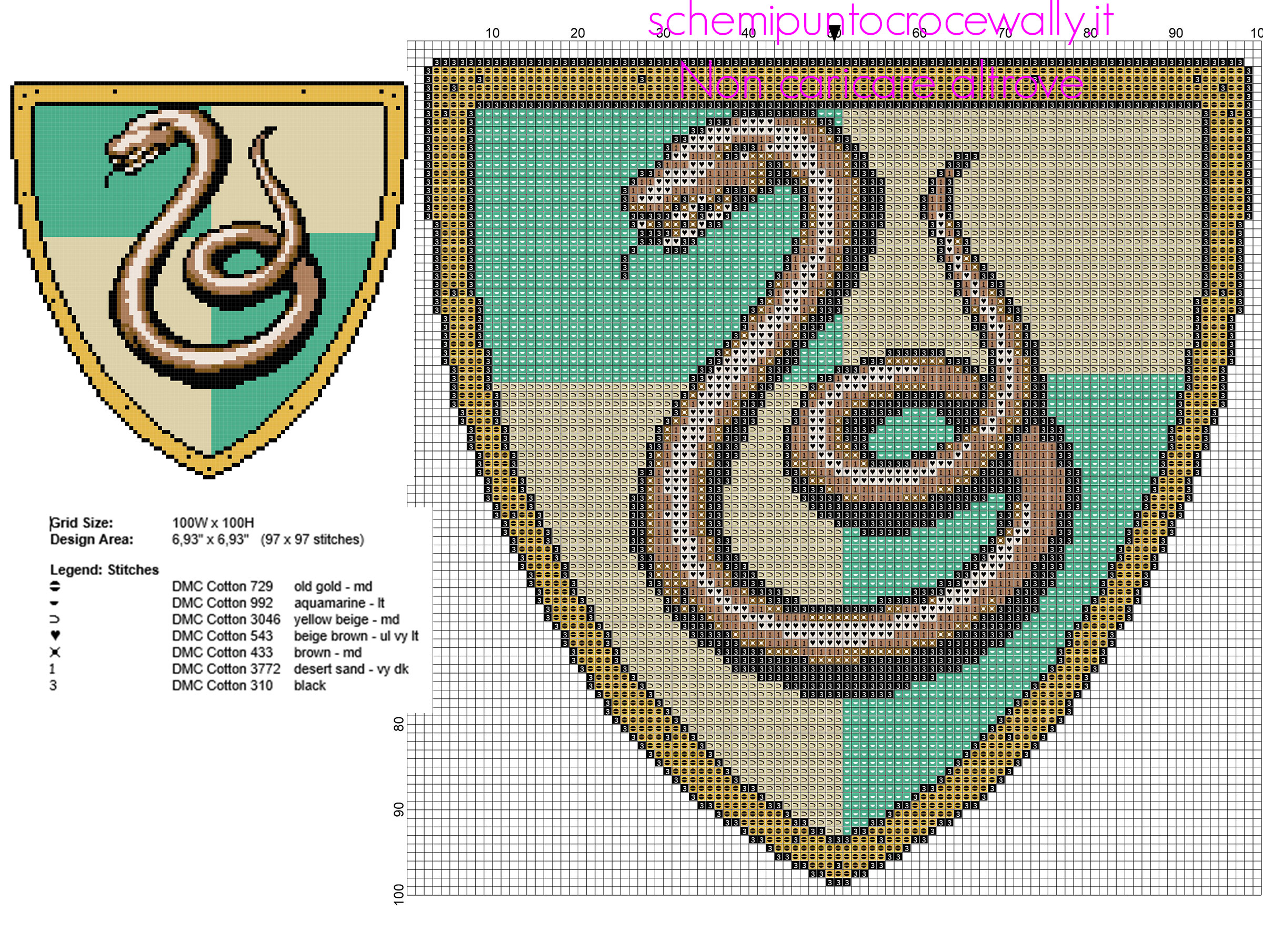Click the '(97 x 97 stitches)' text

pos(312,539)
